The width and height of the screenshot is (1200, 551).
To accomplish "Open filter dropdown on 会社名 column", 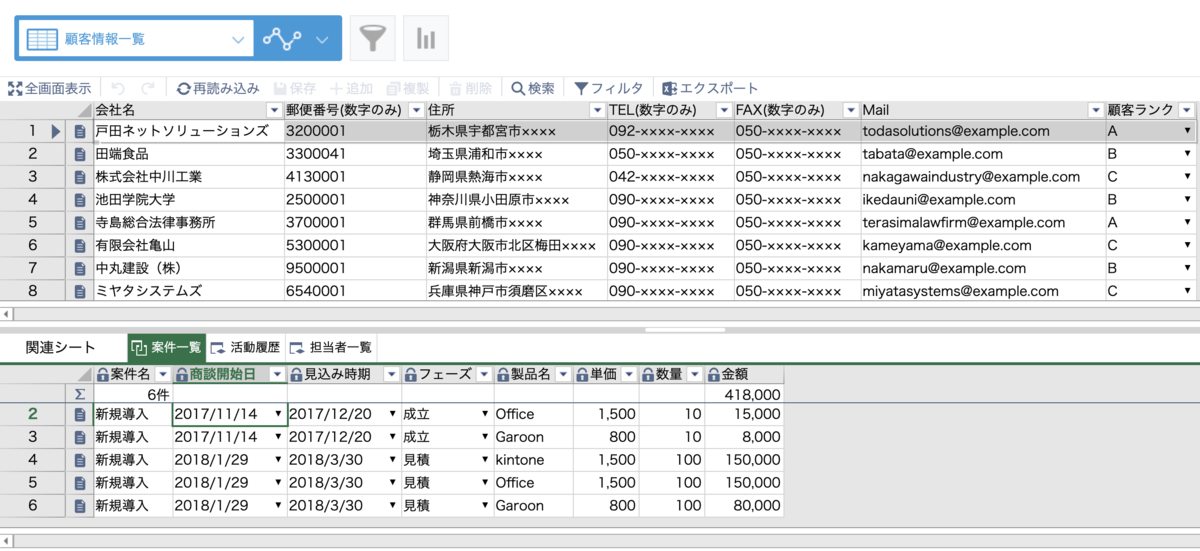I will pyautogui.click(x=275, y=109).
